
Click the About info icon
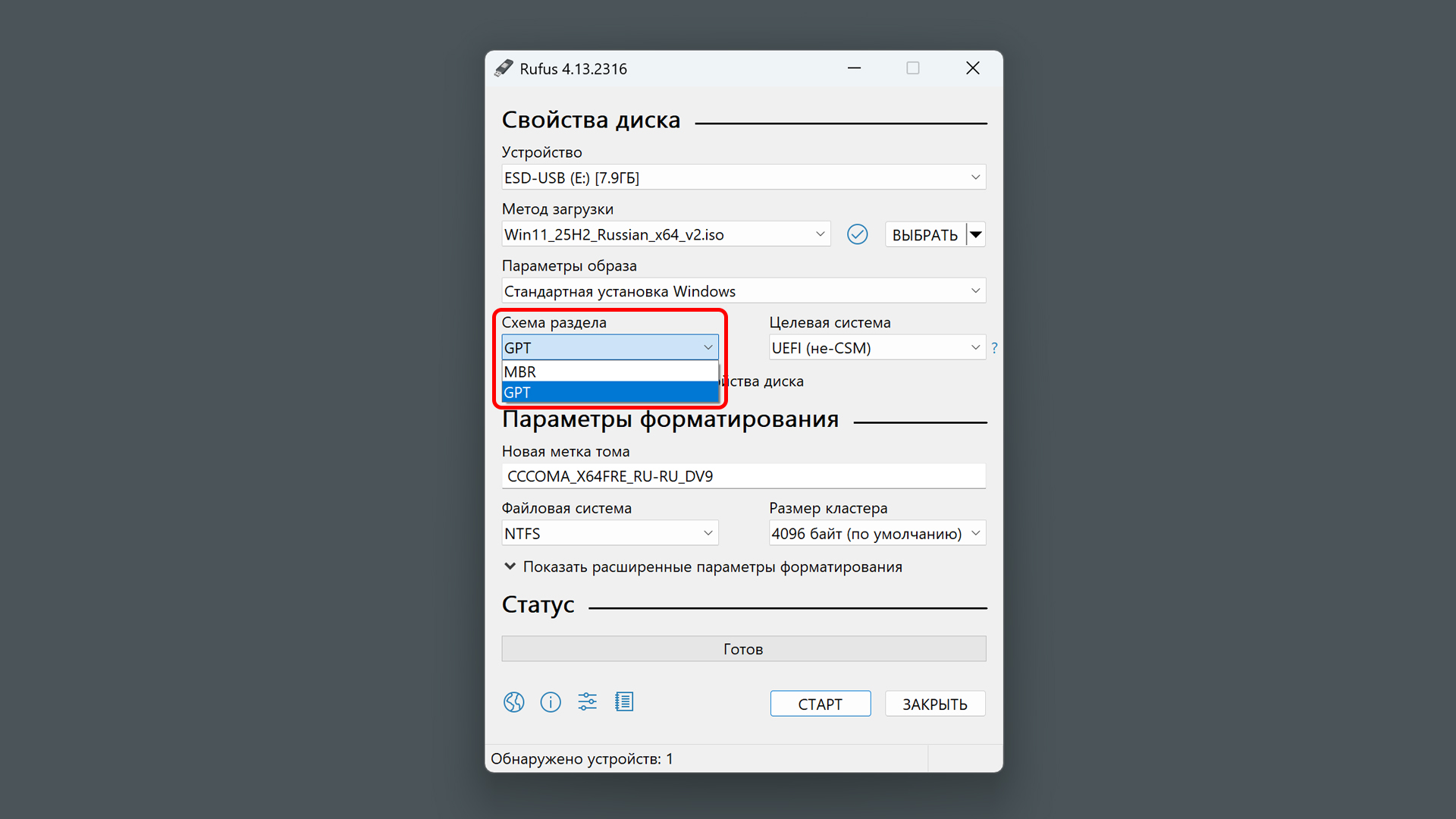click(551, 702)
